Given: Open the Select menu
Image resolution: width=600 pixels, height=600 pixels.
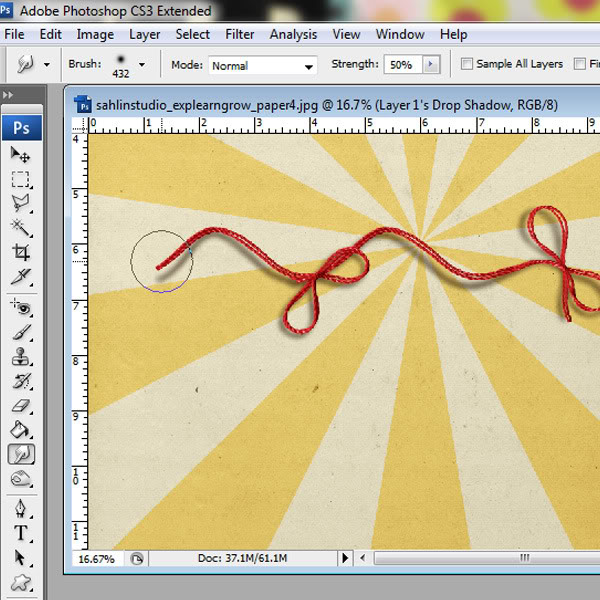Looking at the screenshot, I should click(x=192, y=34).
